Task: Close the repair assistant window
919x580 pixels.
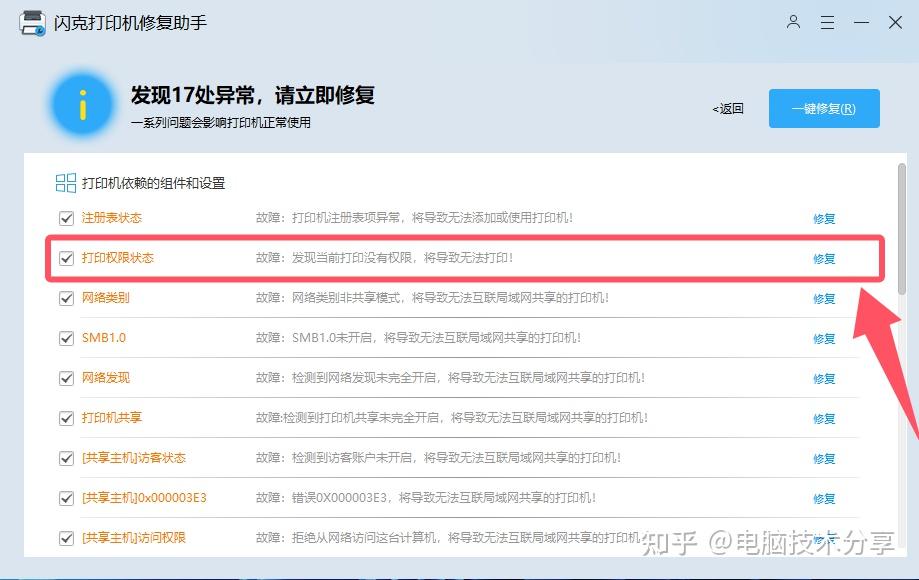Action: coord(895,23)
